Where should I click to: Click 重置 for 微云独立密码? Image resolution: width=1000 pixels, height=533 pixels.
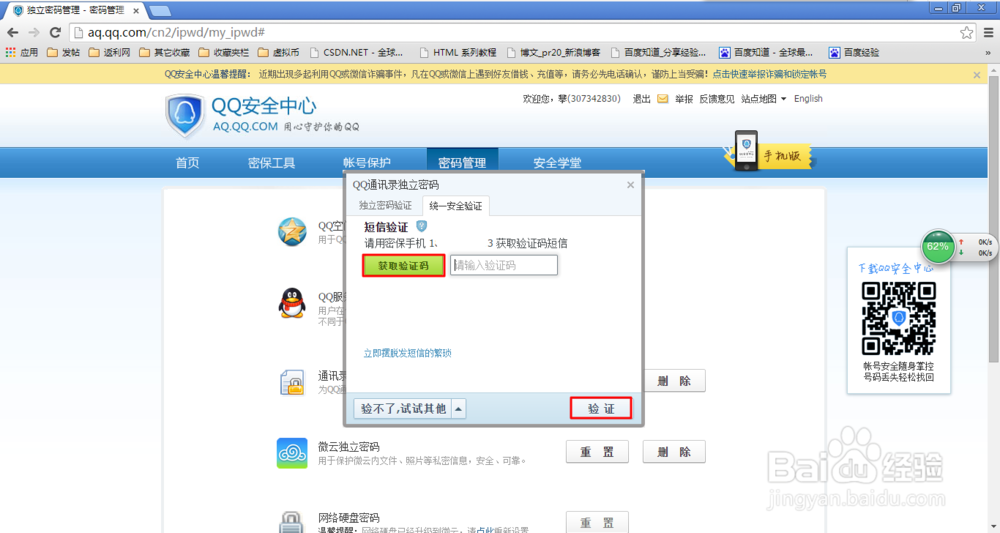pyautogui.click(x=597, y=452)
